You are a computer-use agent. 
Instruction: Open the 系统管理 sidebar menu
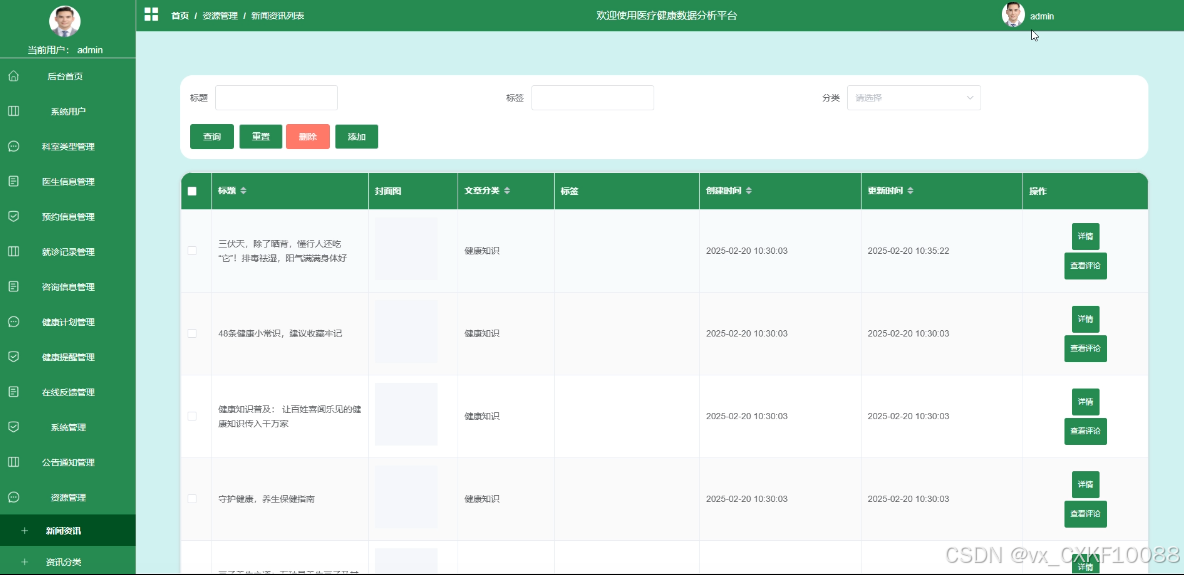point(68,427)
